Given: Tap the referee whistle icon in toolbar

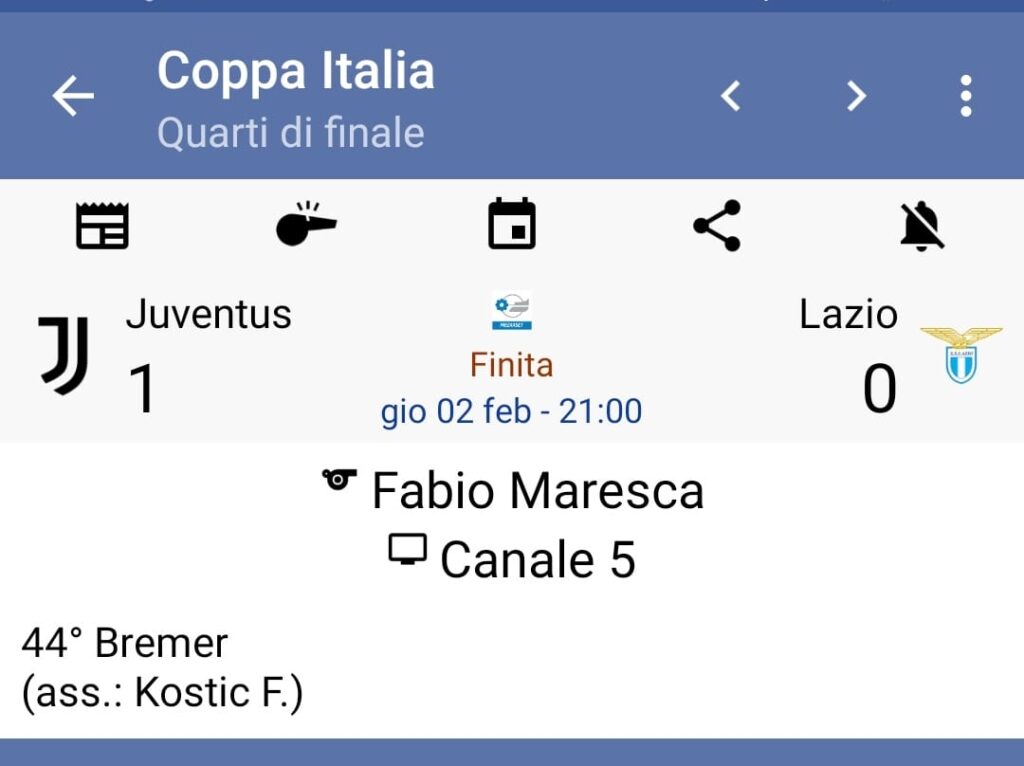Looking at the screenshot, I should (x=306, y=225).
